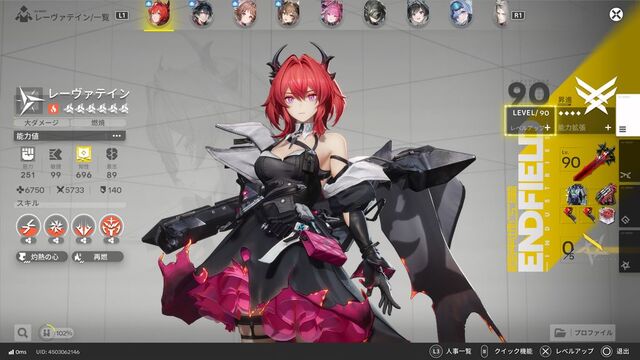Select the crossed-weapon side tab
Screen dimensions: 640x360
(628, 162)
